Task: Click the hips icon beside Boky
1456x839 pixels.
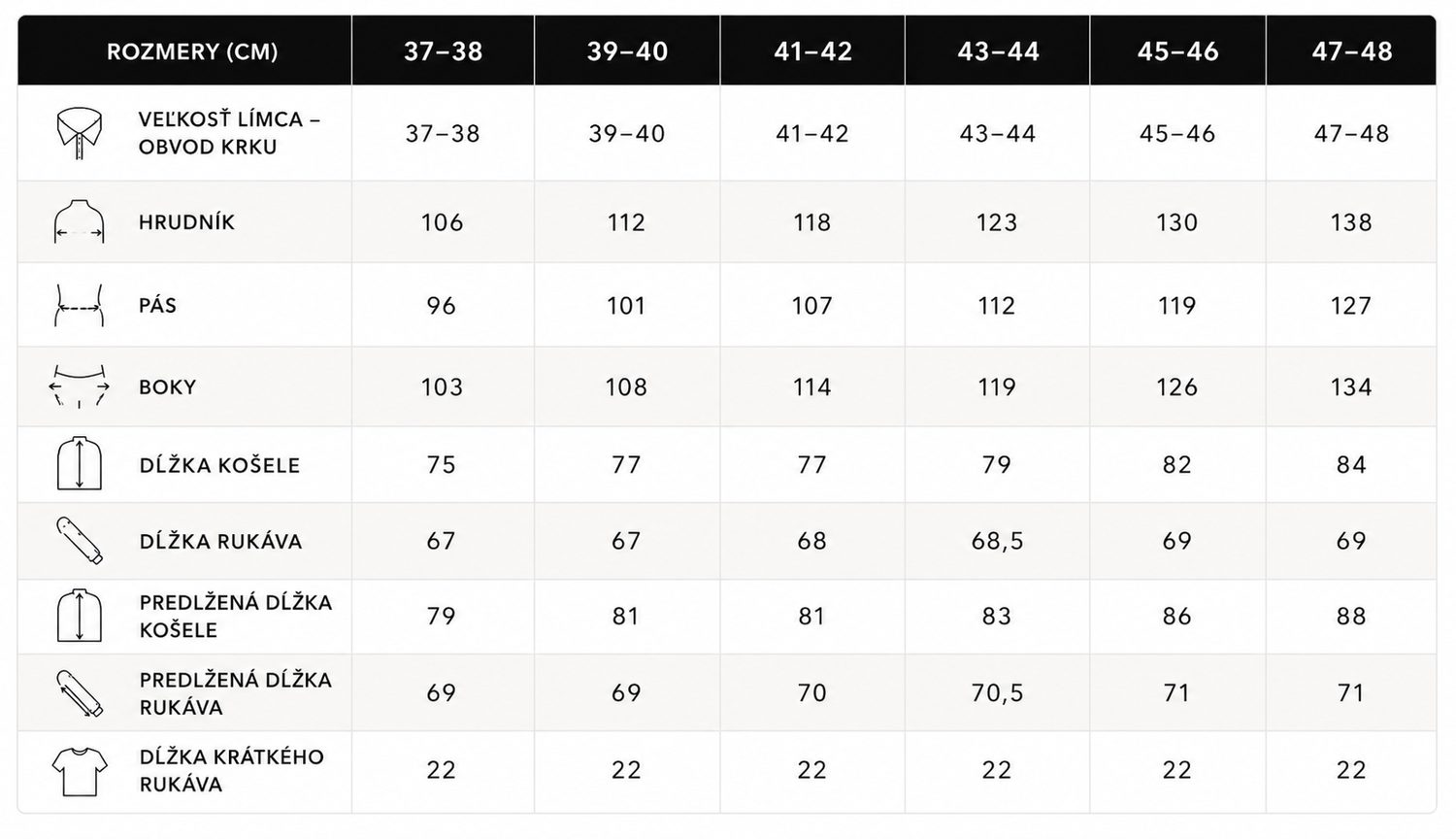Action: point(80,387)
